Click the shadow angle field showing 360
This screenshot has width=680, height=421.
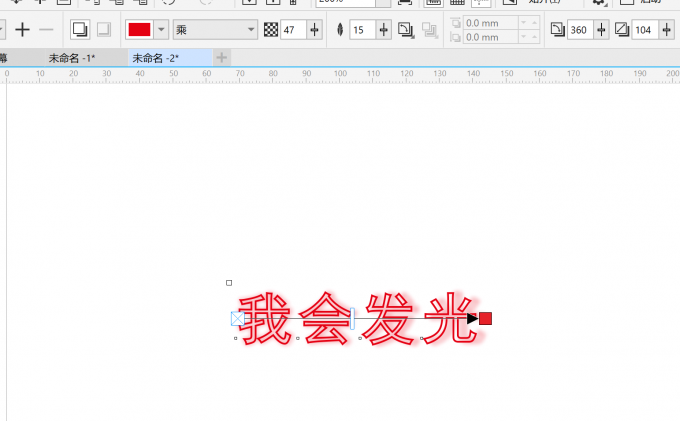point(580,30)
